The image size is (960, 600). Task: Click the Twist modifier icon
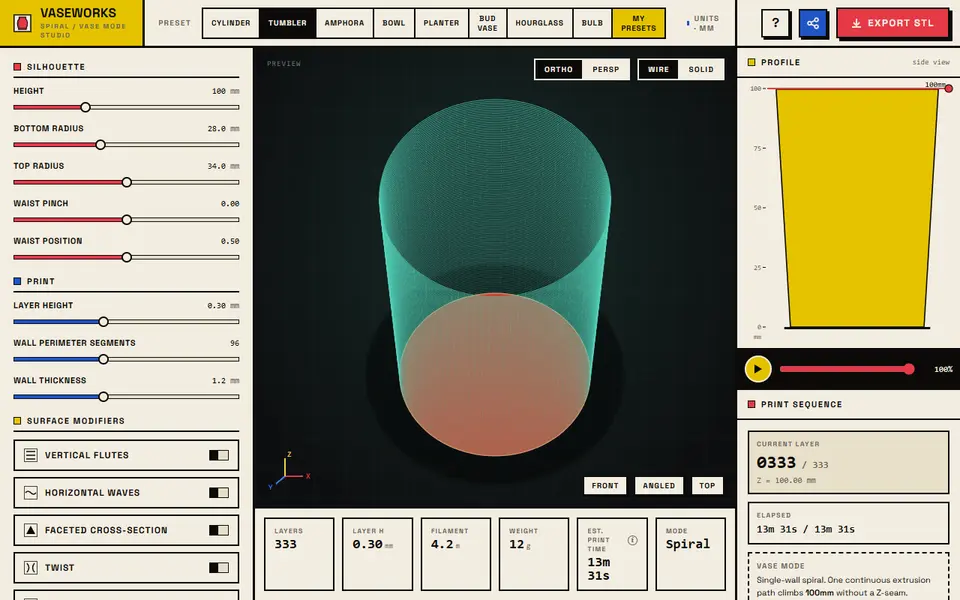click(31, 568)
